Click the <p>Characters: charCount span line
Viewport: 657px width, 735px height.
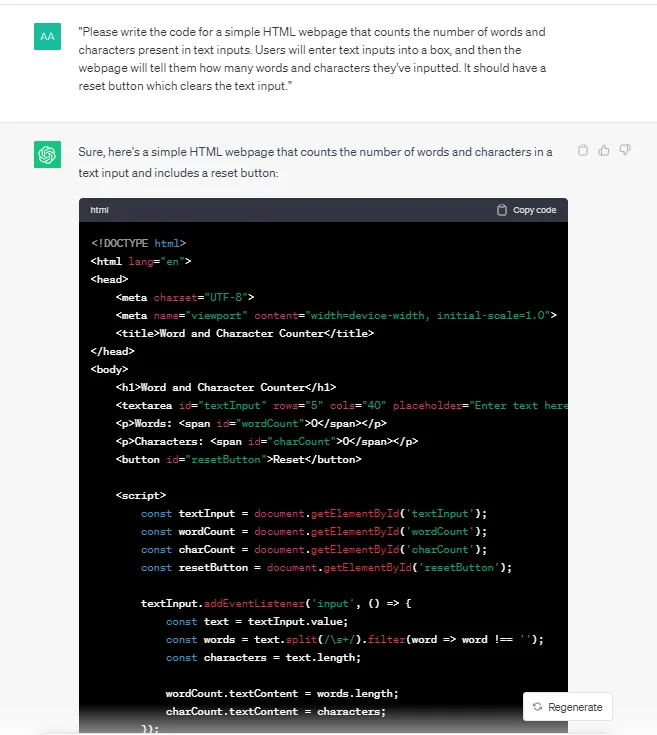(267, 442)
